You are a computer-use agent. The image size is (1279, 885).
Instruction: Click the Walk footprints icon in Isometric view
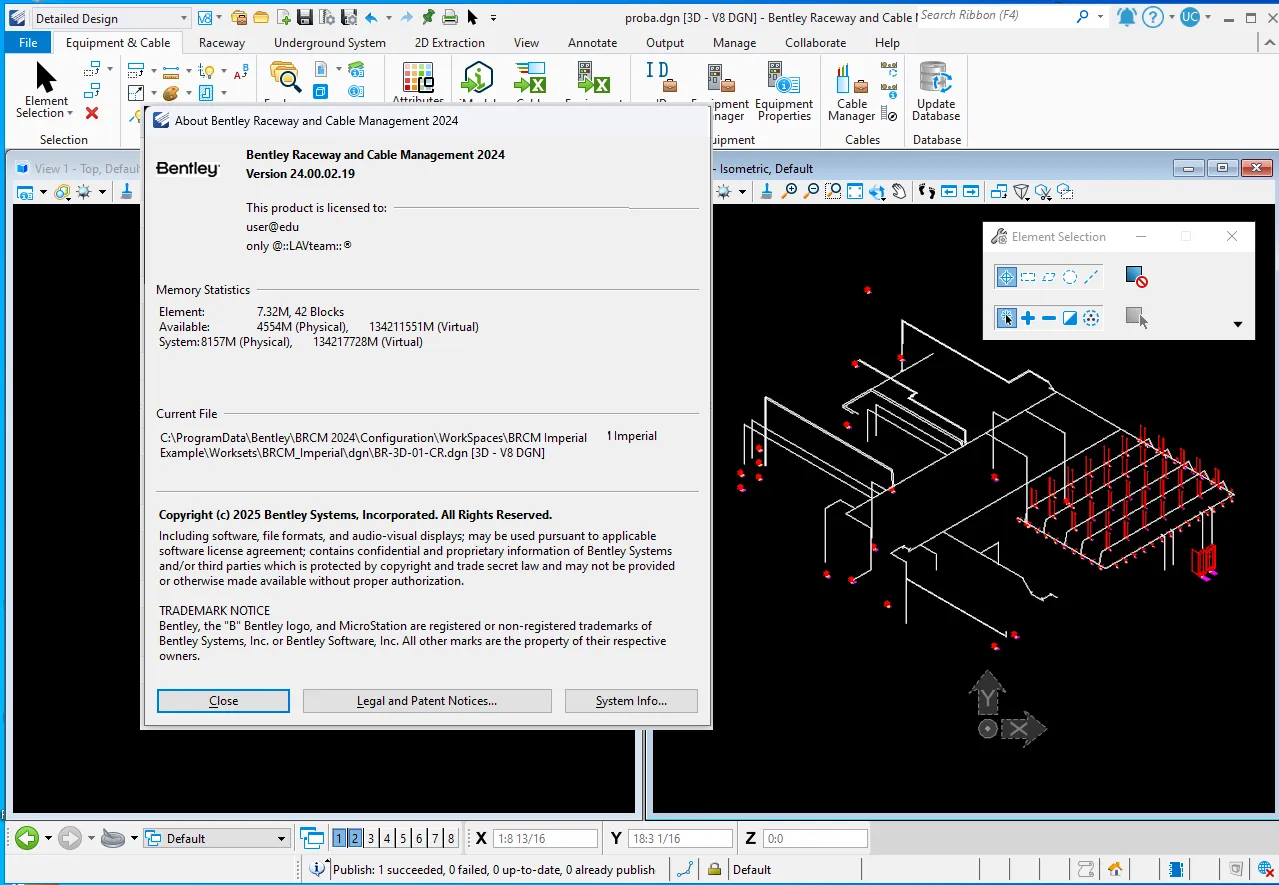tap(927, 191)
